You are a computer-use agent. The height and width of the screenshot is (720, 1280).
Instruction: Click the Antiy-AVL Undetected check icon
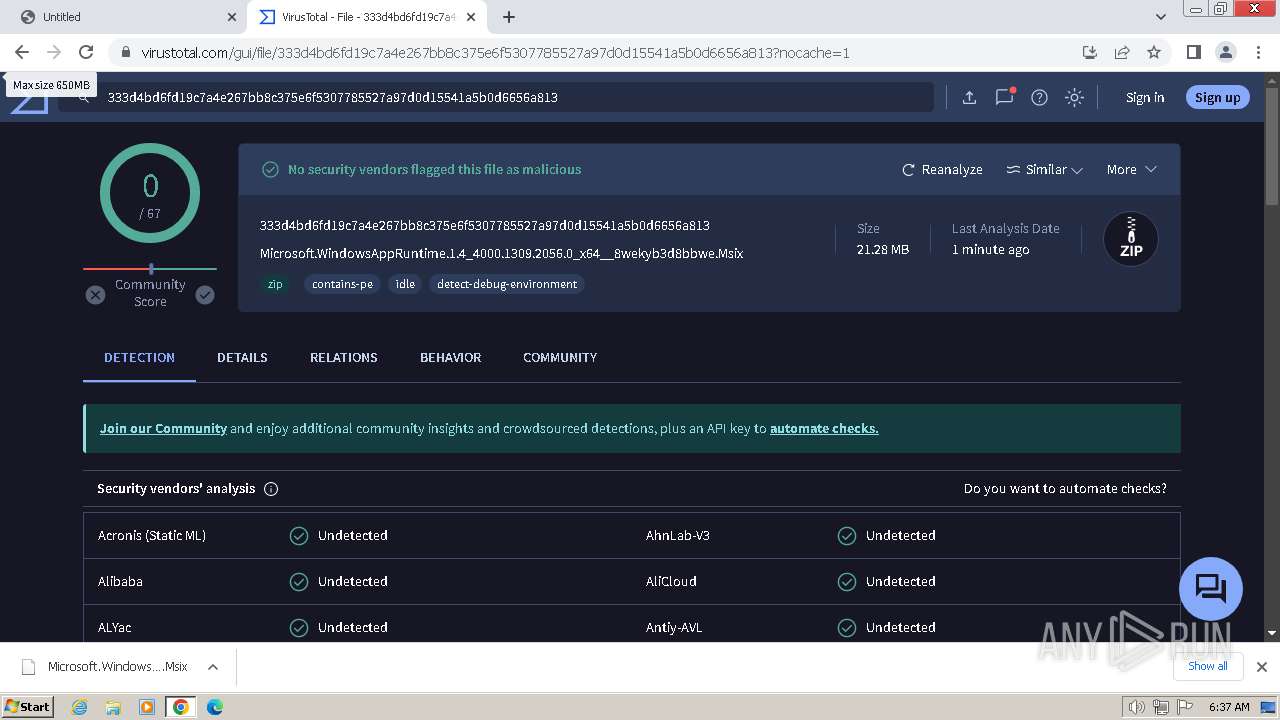tap(847, 627)
